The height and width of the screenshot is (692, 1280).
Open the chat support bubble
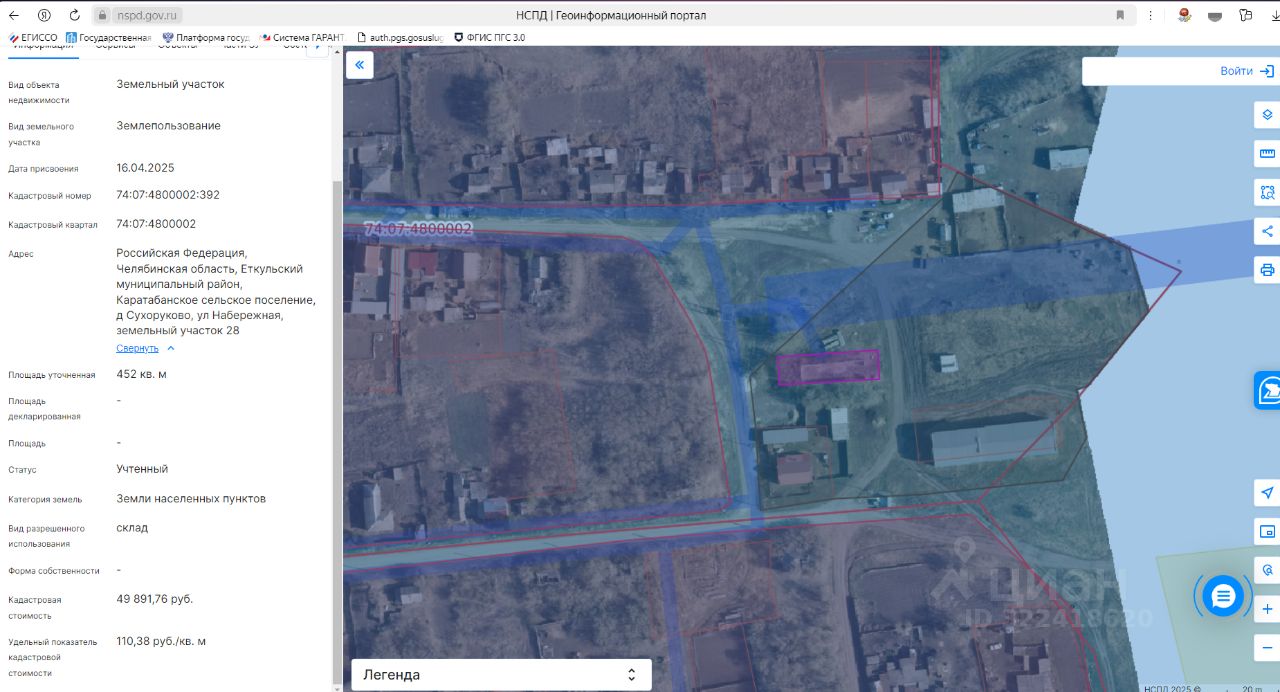(x=1222, y=596)
